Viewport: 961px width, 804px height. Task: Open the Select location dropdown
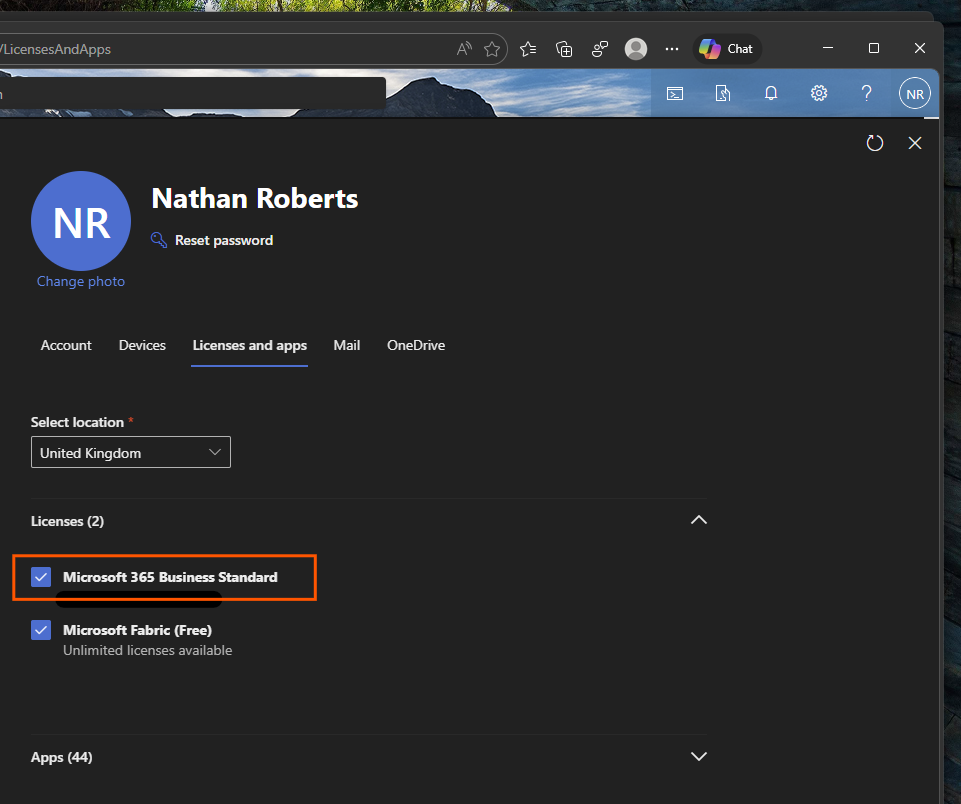pos(131,452)
